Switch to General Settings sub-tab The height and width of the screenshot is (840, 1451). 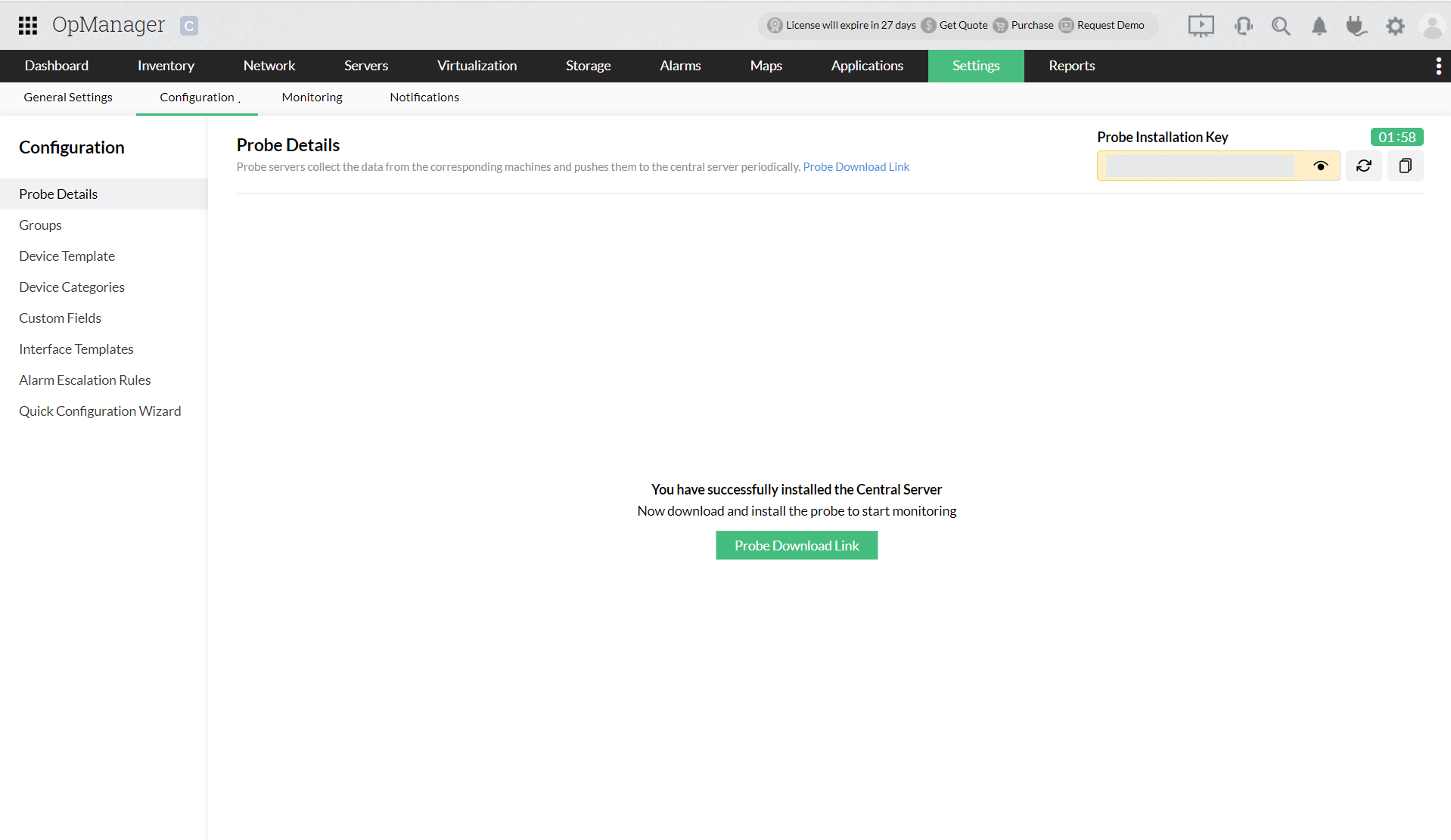tap(68, 98)
